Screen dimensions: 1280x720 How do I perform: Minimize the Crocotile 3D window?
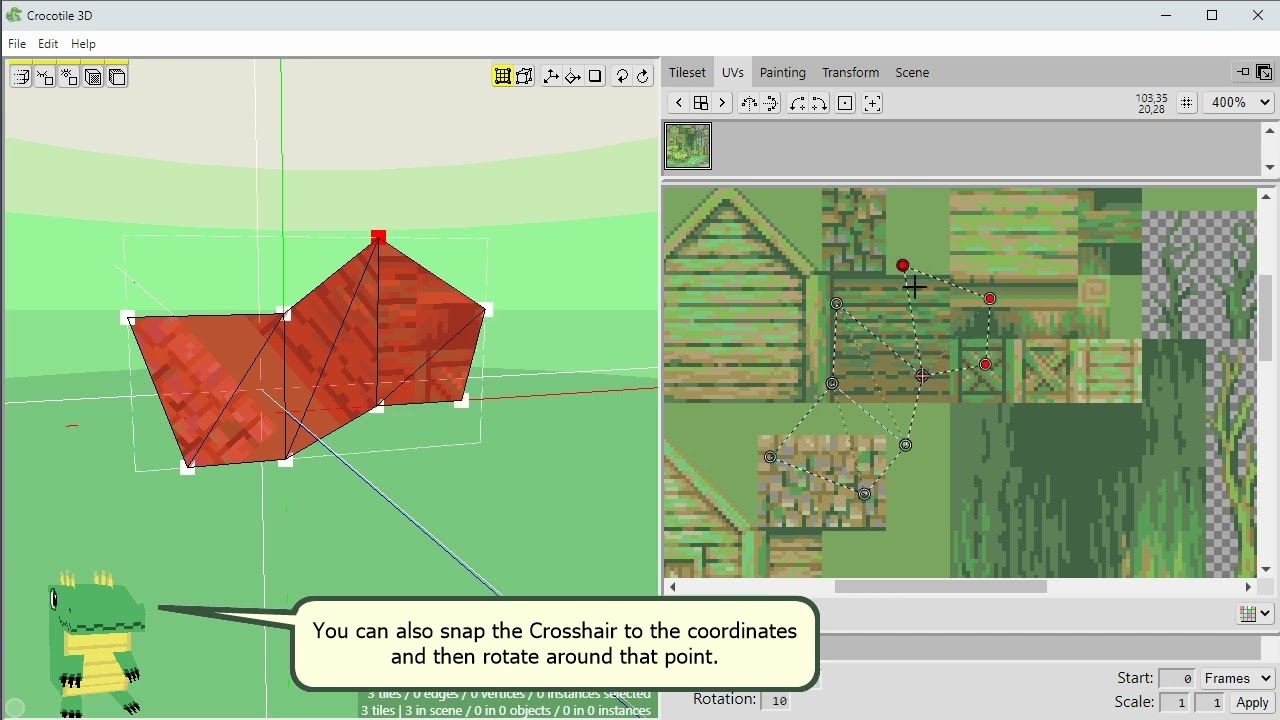[x=1166, y=15]
